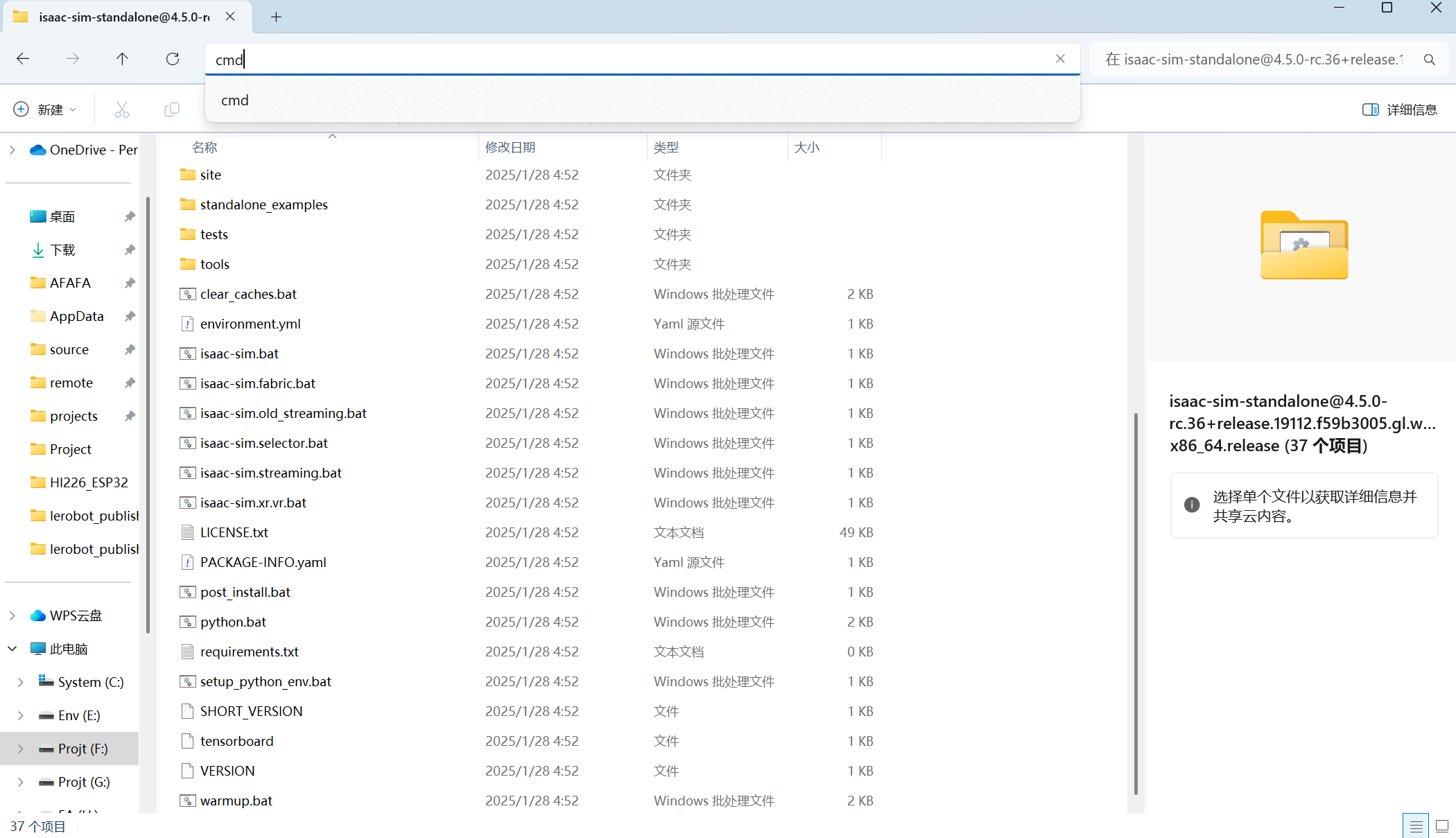Expand the WPS云盘 tree node

click(12, 616)
